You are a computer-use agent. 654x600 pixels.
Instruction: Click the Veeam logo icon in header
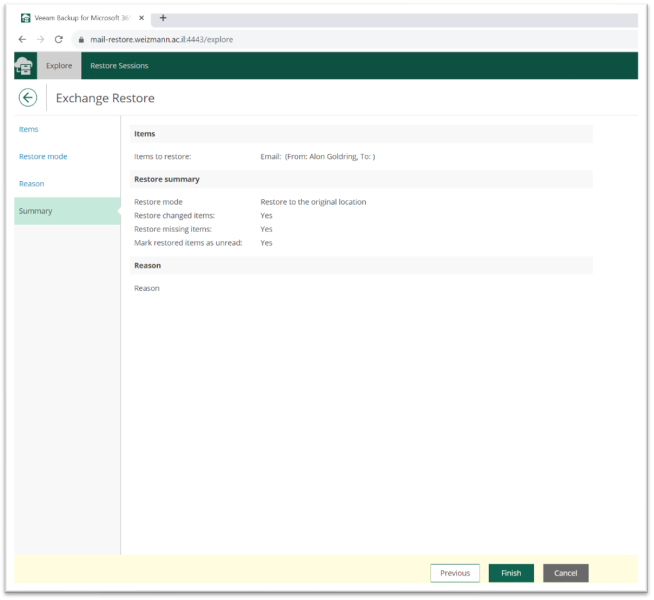coord(26,66)
